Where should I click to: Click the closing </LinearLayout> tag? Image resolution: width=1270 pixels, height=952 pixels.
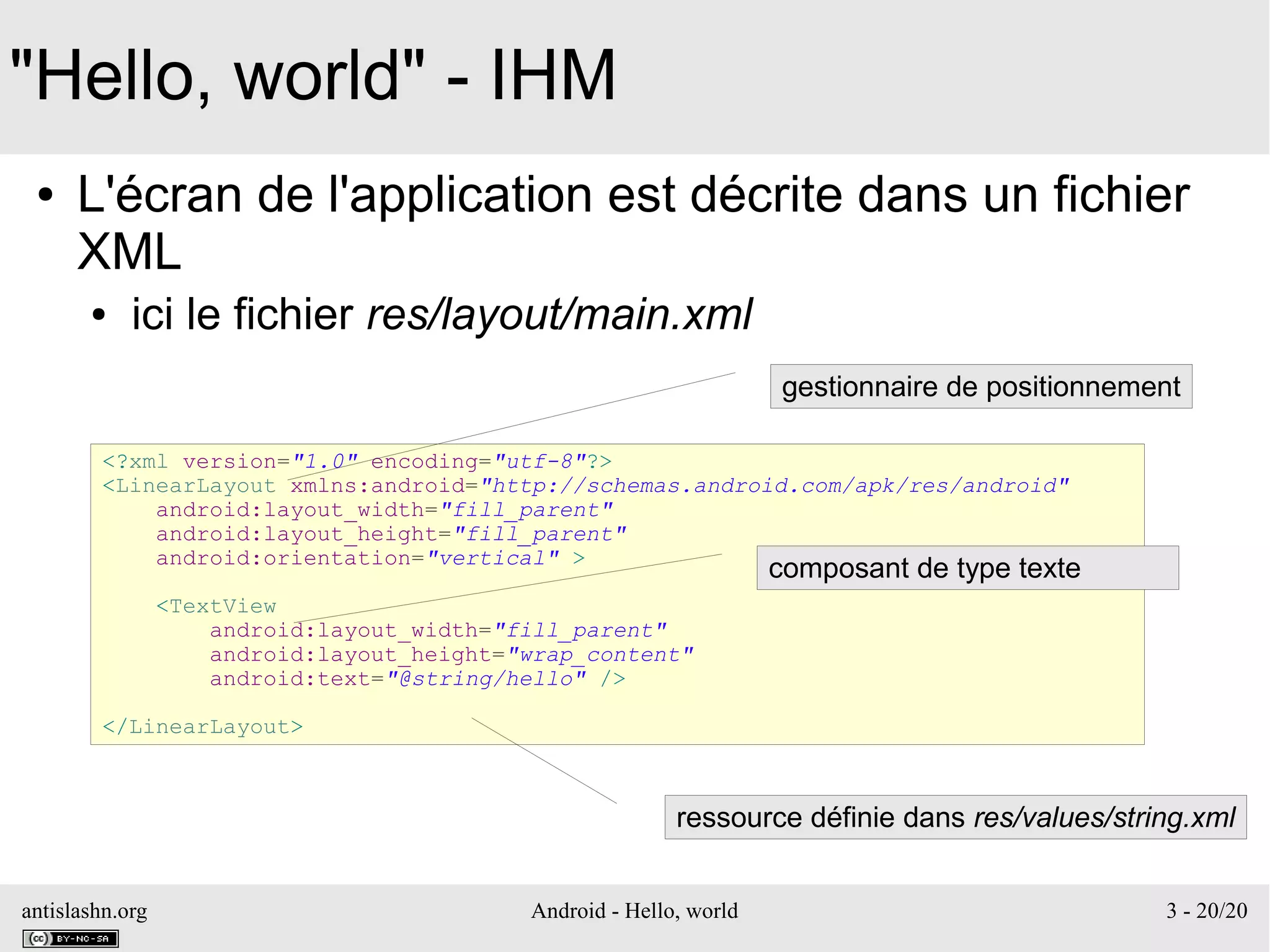[x=203, y=726]
